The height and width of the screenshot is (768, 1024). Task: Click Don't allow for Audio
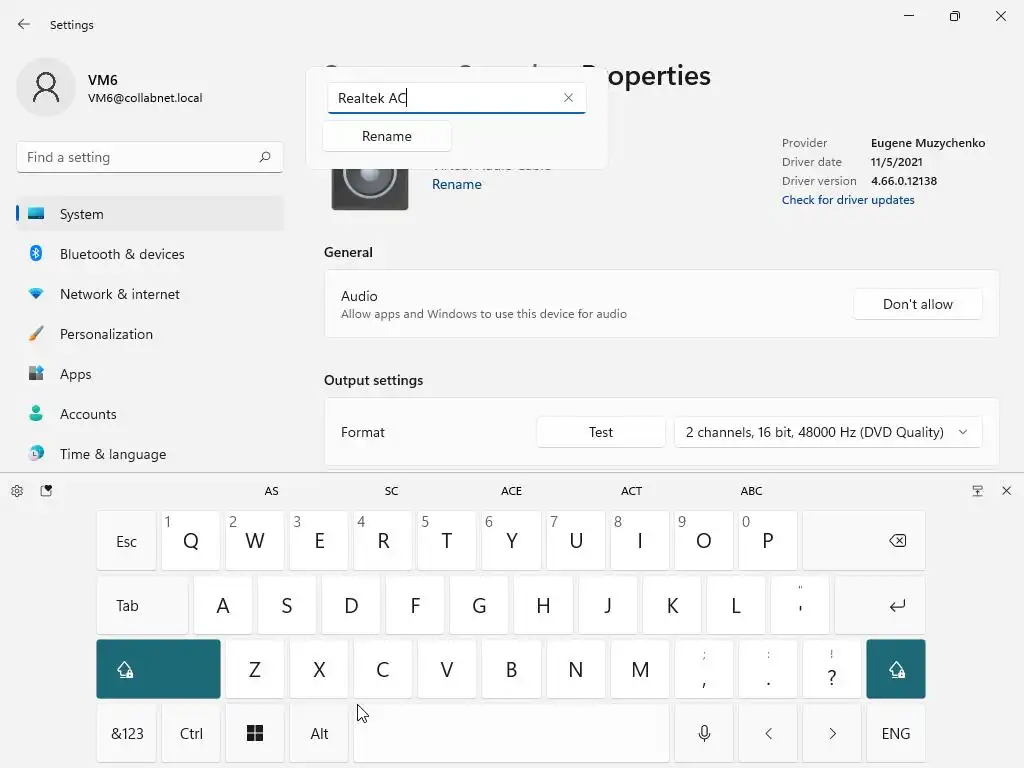[917, 304]
